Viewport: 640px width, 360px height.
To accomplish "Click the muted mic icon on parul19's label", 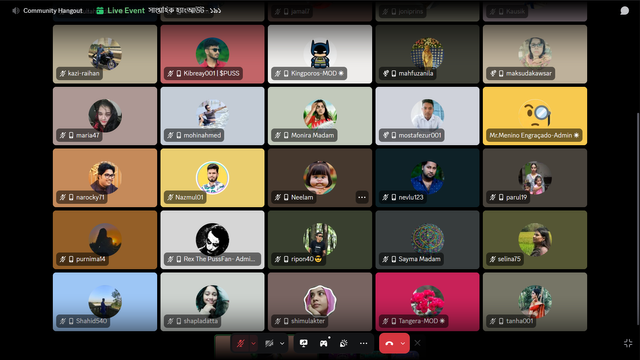I will (493, 197).
